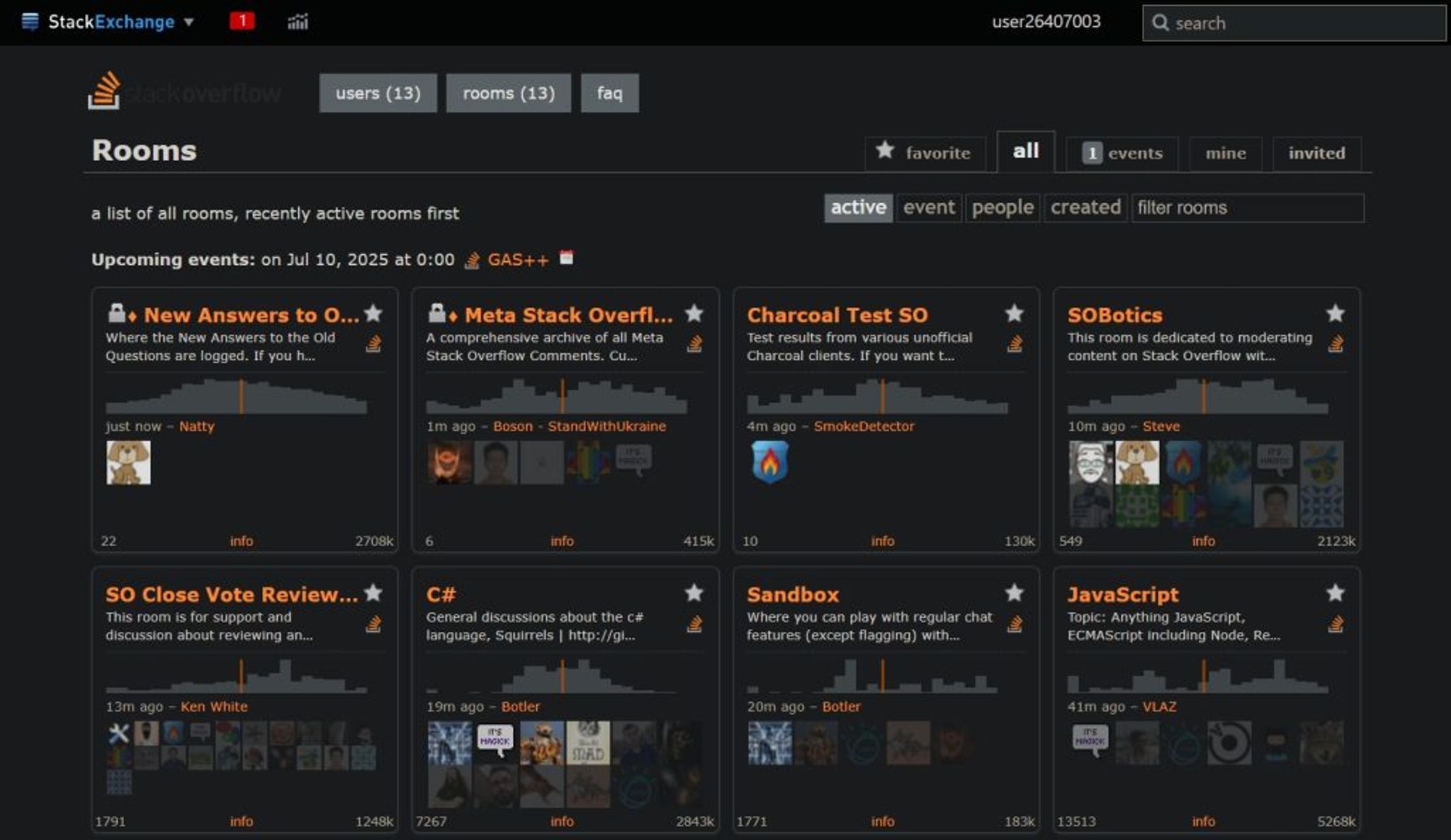Click SmokeDetector's flame shield avatar
Image resolution: width=1451 pixels, height=840 pixels.
771,463
